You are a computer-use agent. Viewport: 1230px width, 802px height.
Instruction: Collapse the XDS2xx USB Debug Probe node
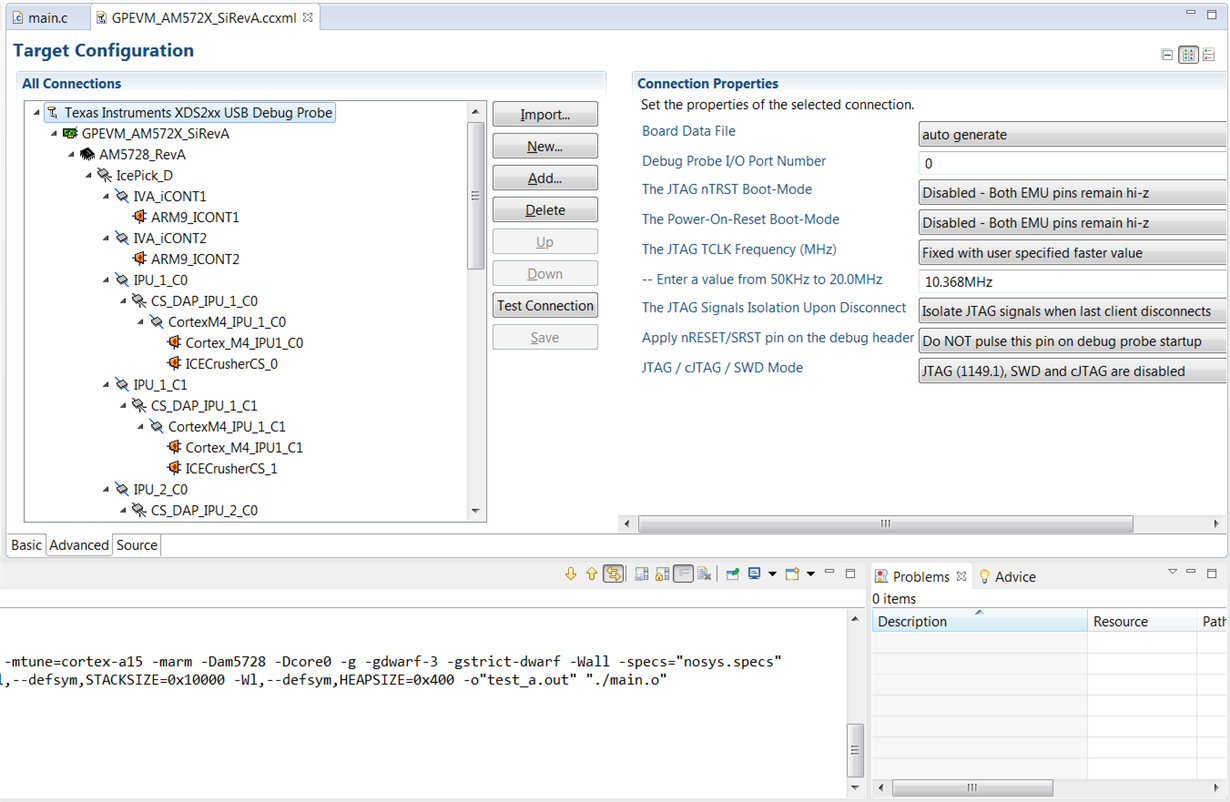[37, 113]
